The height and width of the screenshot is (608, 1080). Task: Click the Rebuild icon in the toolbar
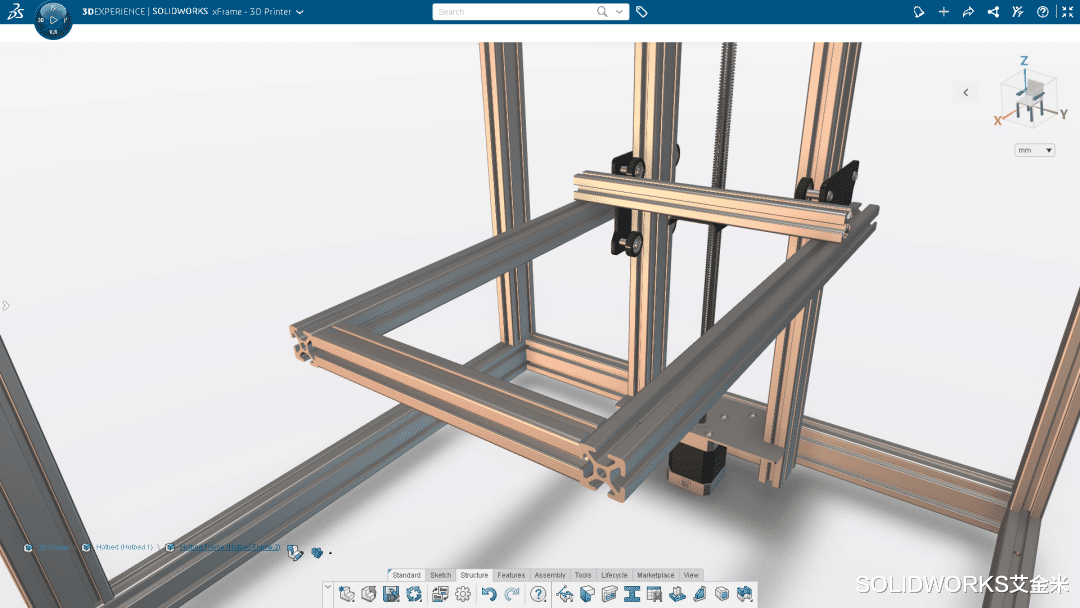414,595
